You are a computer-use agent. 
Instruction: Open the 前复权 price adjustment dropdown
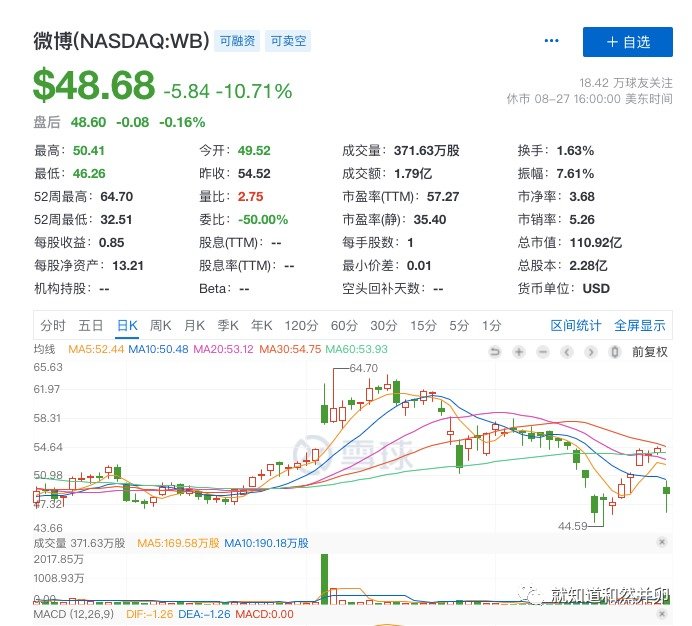pyautogui.click(x=650, y=352)
